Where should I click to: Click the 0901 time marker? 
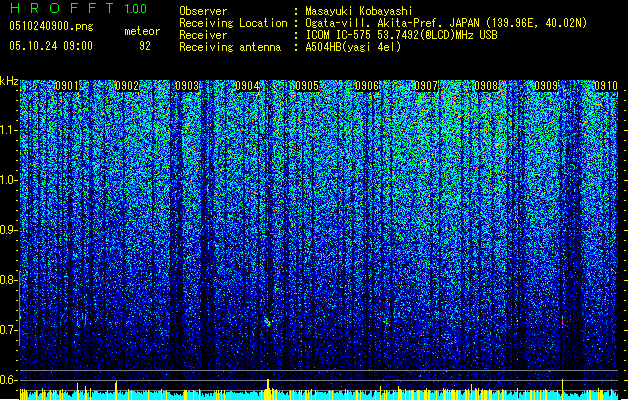coord(67,86)
